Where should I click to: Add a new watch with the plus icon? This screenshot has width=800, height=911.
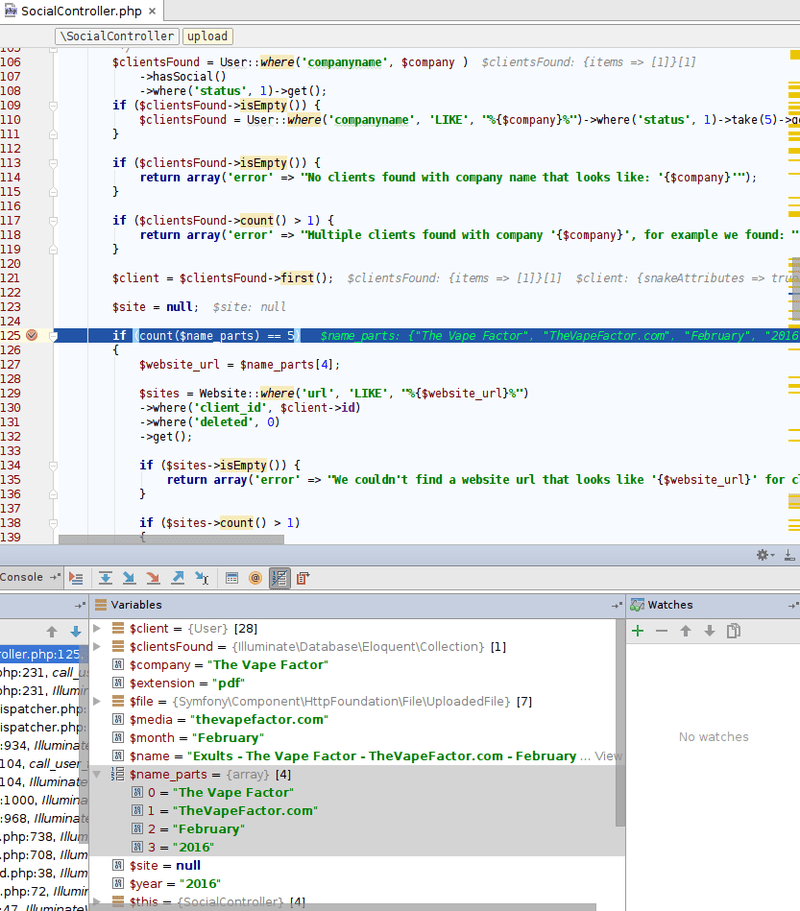coord(638,631)
